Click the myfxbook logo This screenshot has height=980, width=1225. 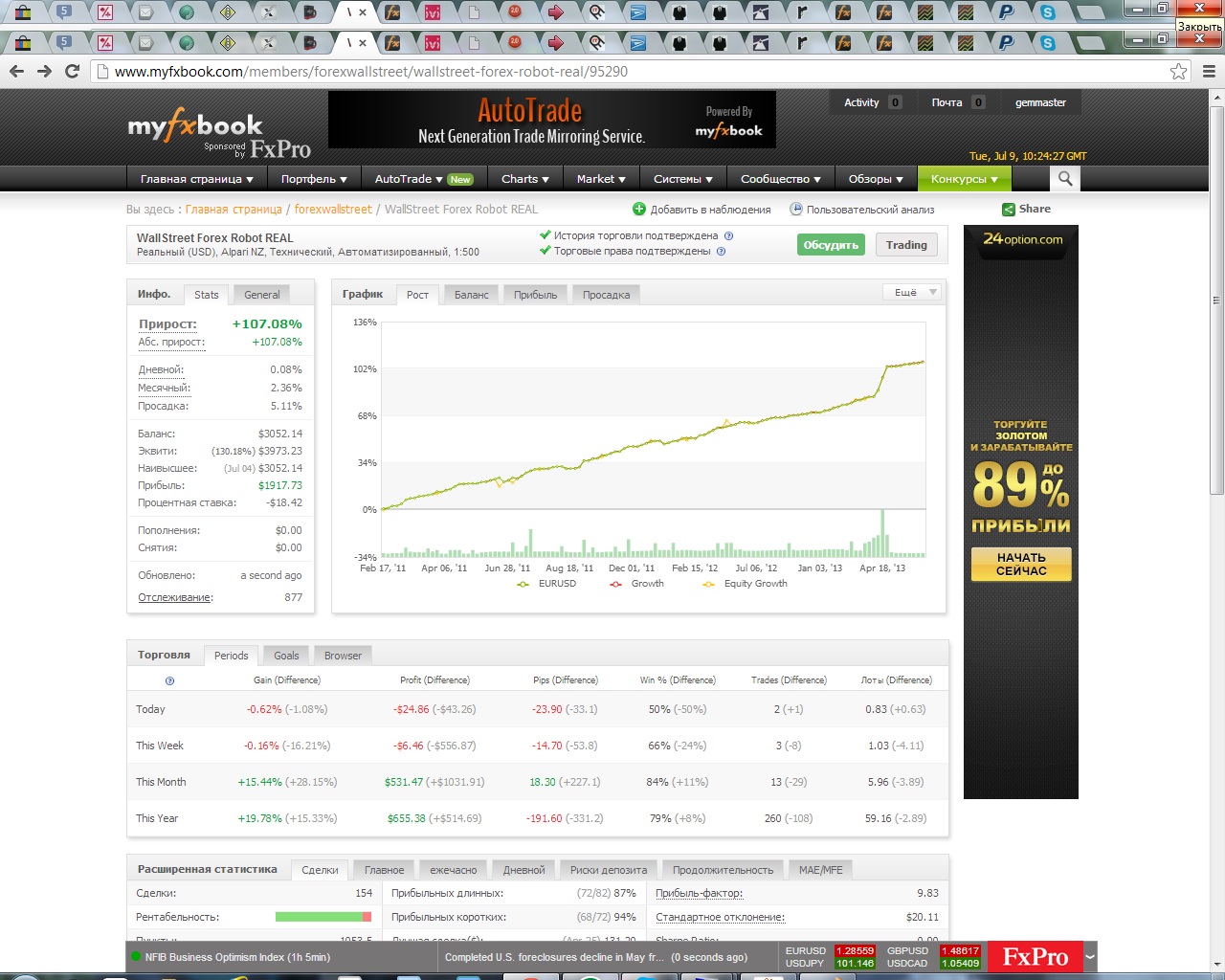(x=195, y=127)
